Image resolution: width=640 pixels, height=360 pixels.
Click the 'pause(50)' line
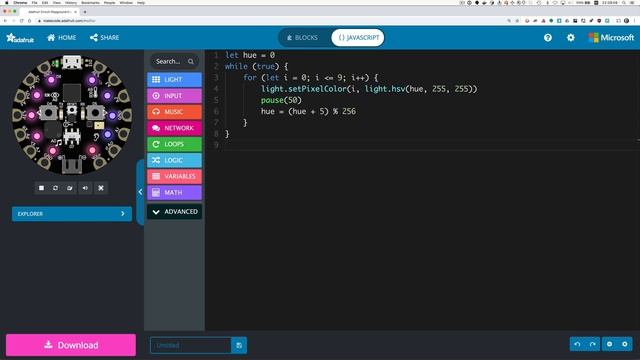[281, 100]
